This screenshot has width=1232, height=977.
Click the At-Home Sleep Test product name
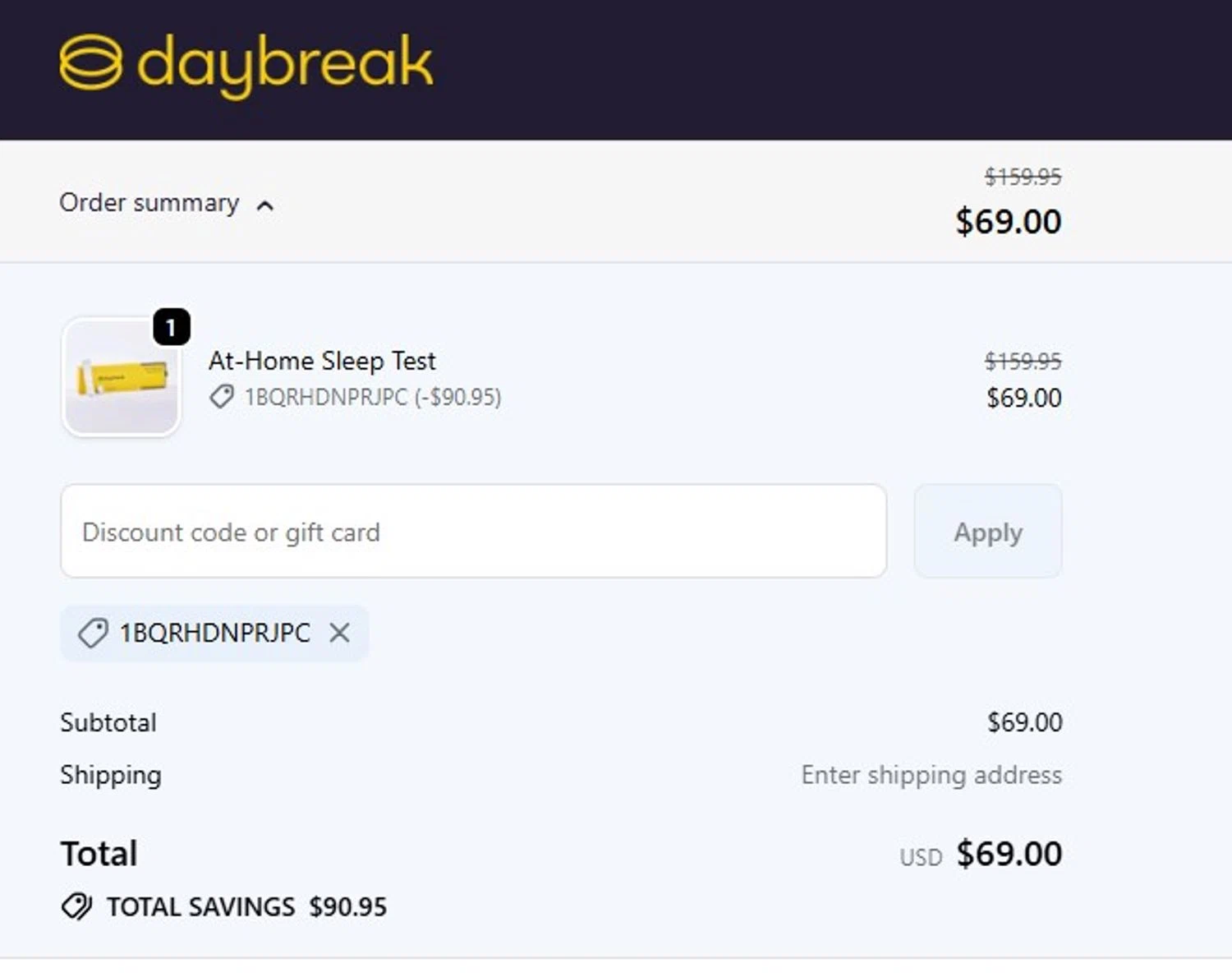(322, 361)
